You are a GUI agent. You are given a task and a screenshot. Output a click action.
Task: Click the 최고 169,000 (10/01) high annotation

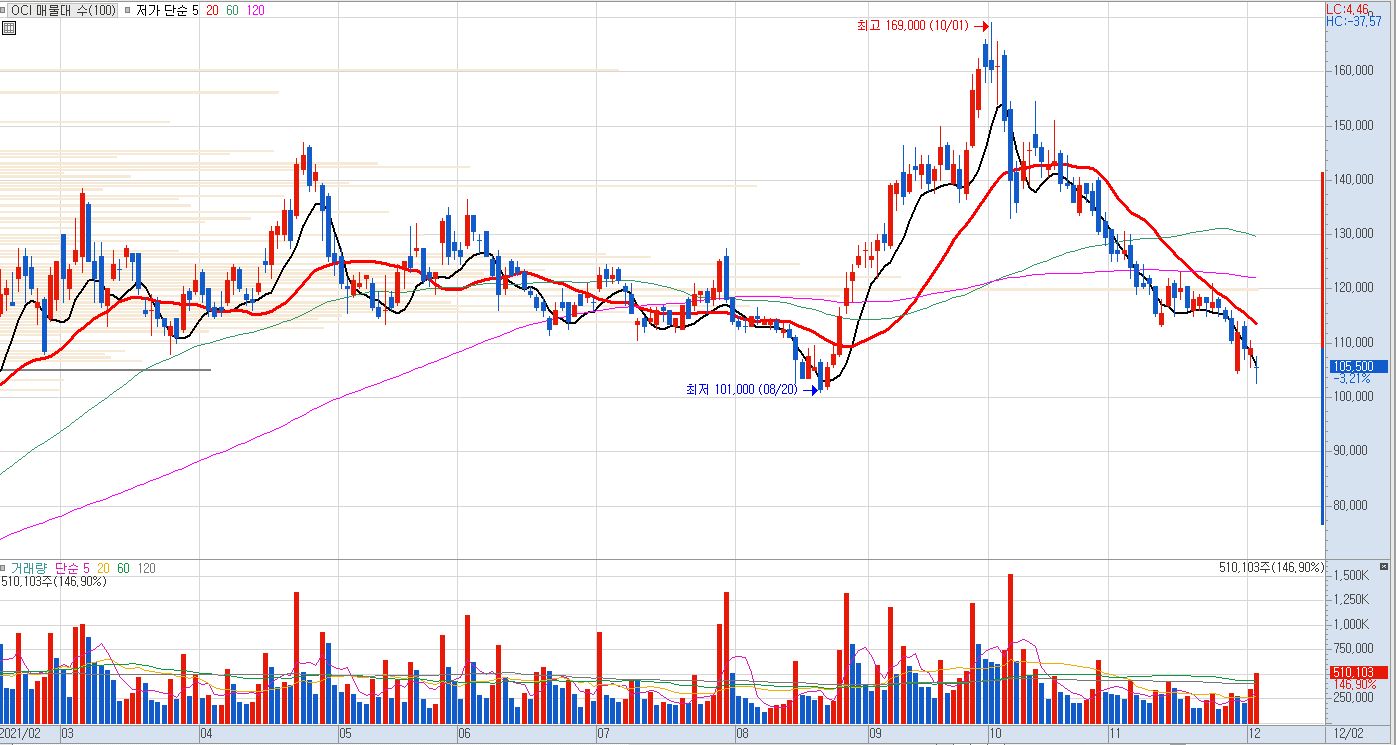pos(913,26)
